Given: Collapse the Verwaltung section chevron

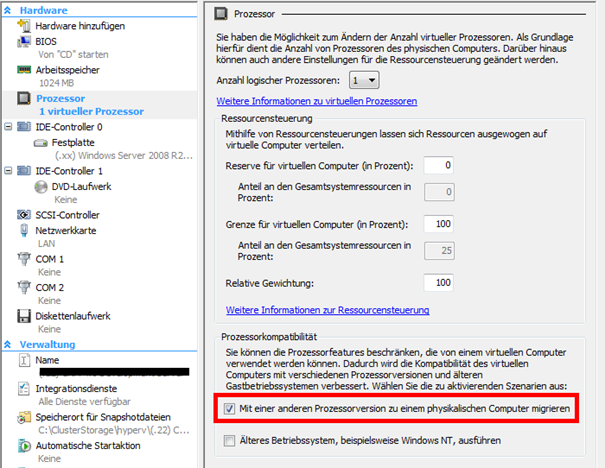Looking at the screenshot, I should 7,345.
